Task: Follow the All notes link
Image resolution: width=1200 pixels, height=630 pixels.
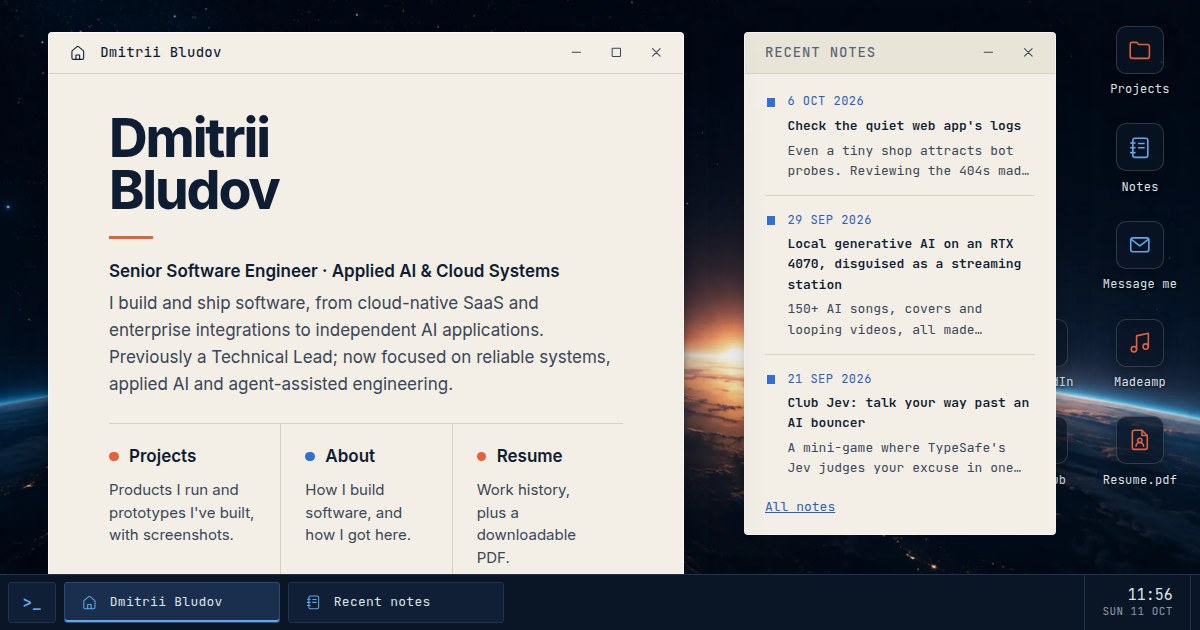Action: point(800,507)
